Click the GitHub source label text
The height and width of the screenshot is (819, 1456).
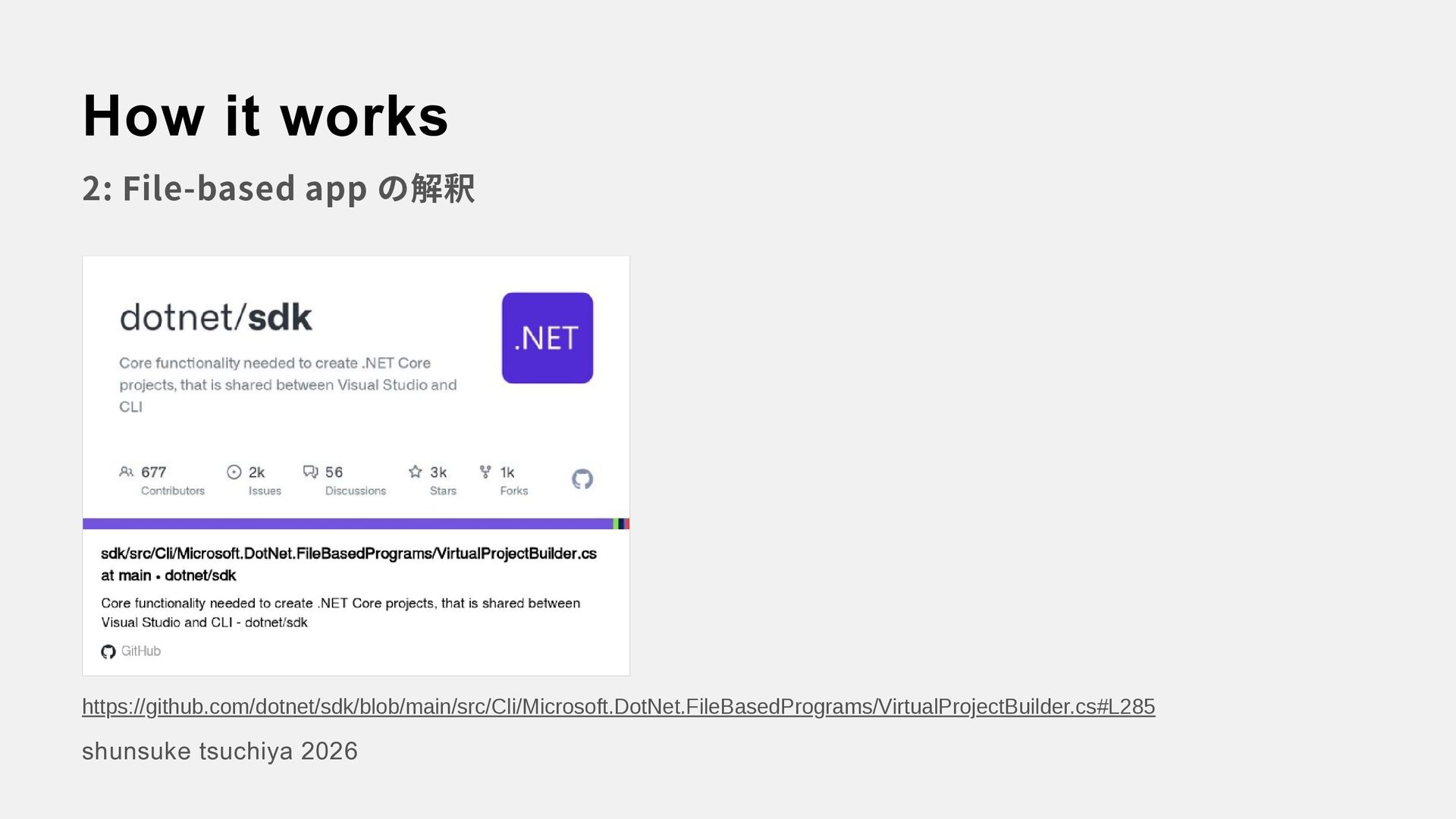pos(141,651)
